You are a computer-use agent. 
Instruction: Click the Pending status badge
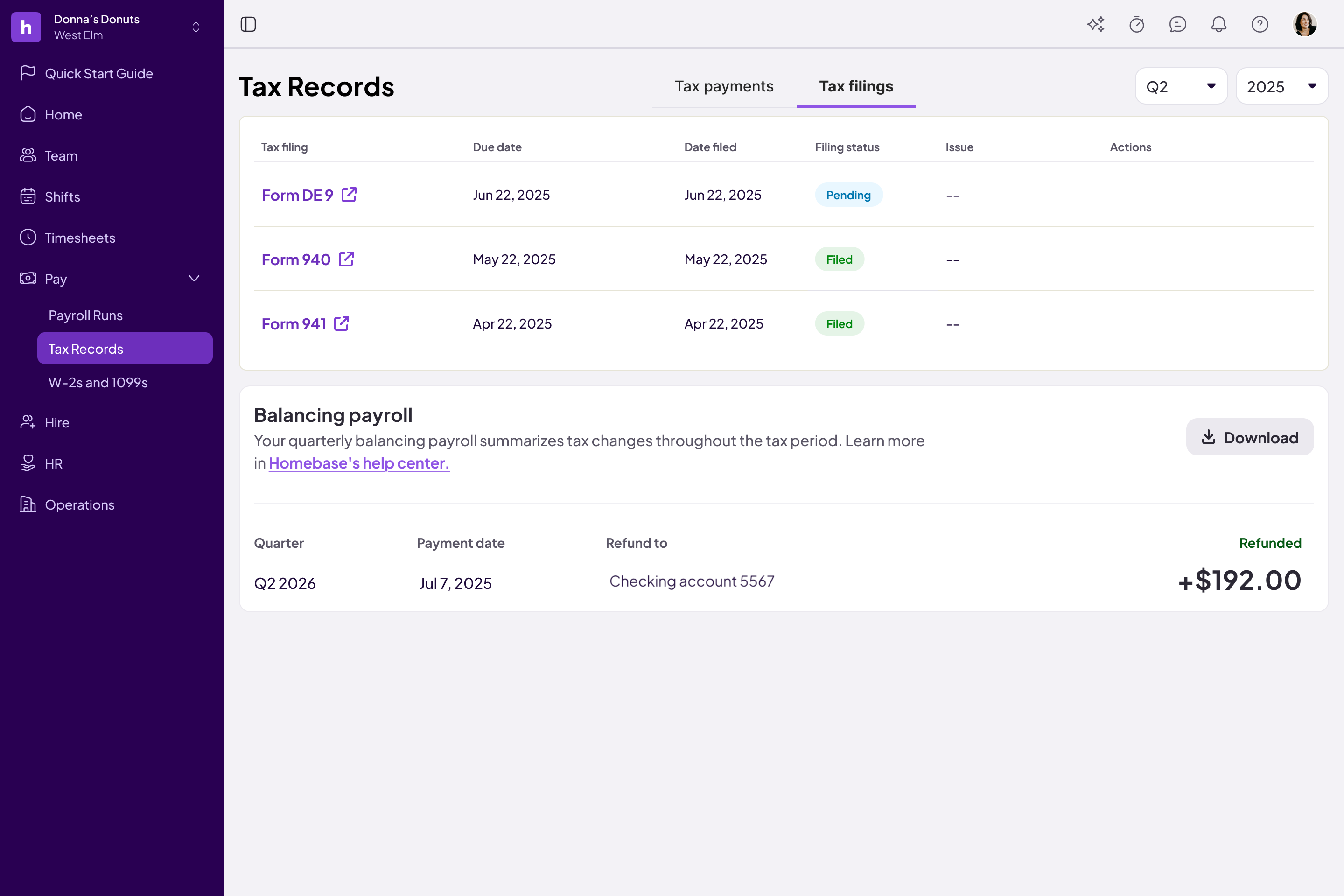click(x=848, y=195)
